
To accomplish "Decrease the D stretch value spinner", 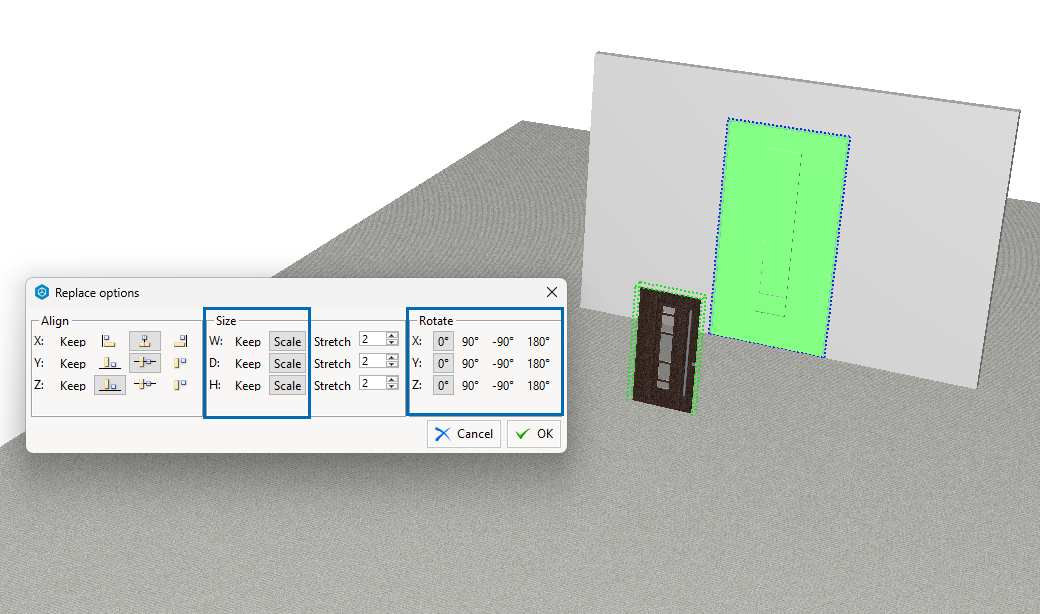I will [x=392, y=365].
